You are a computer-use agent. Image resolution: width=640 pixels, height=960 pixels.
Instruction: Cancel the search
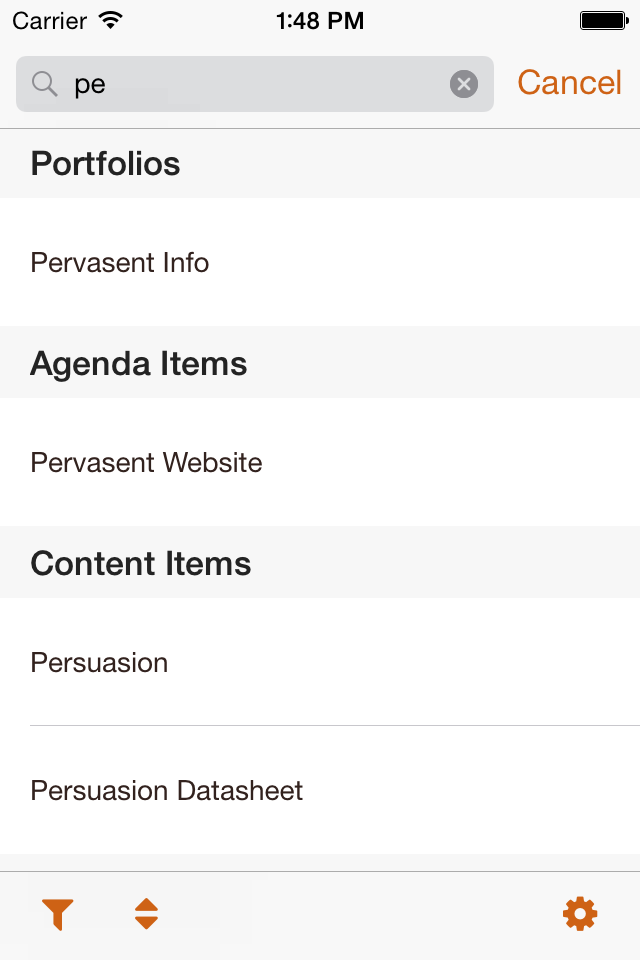point(570,83)
